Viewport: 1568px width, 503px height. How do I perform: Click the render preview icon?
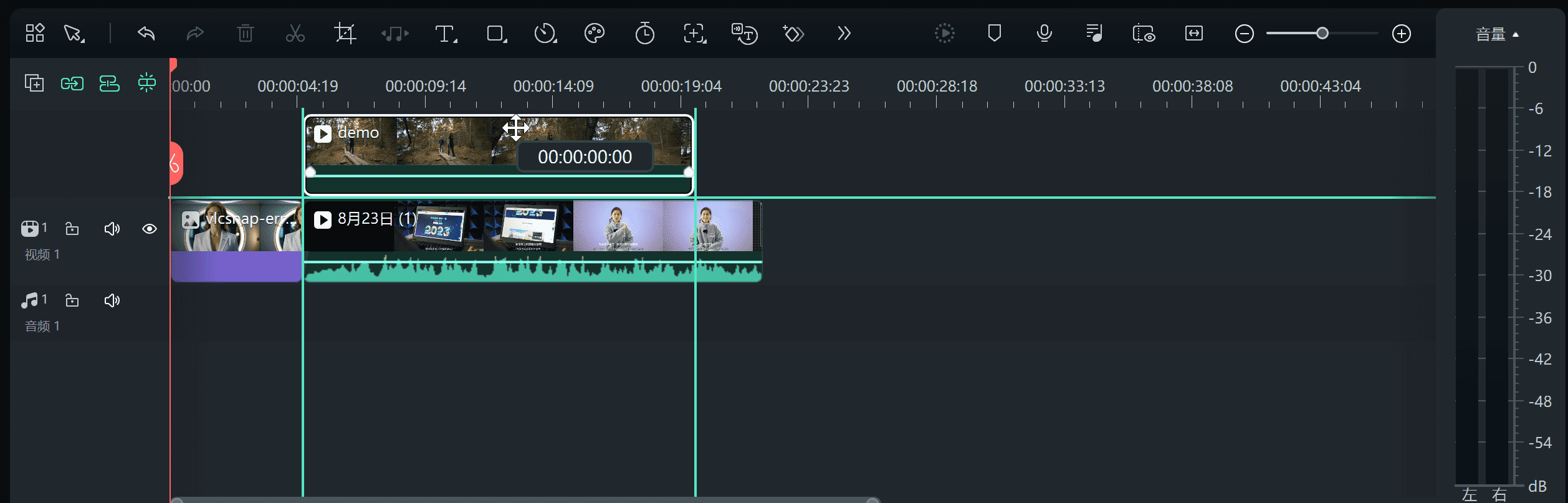click(945, 33)
